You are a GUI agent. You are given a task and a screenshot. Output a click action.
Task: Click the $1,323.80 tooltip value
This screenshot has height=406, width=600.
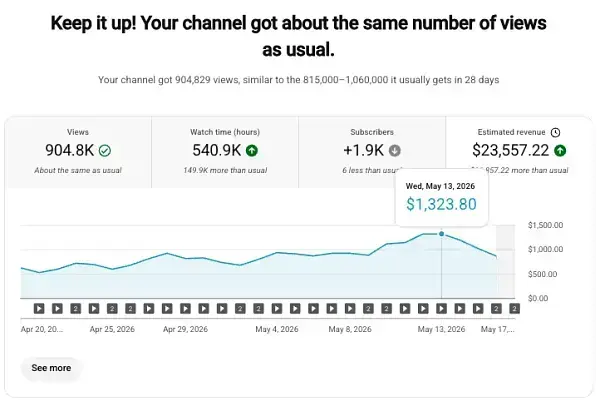click(x=442, y=204)
